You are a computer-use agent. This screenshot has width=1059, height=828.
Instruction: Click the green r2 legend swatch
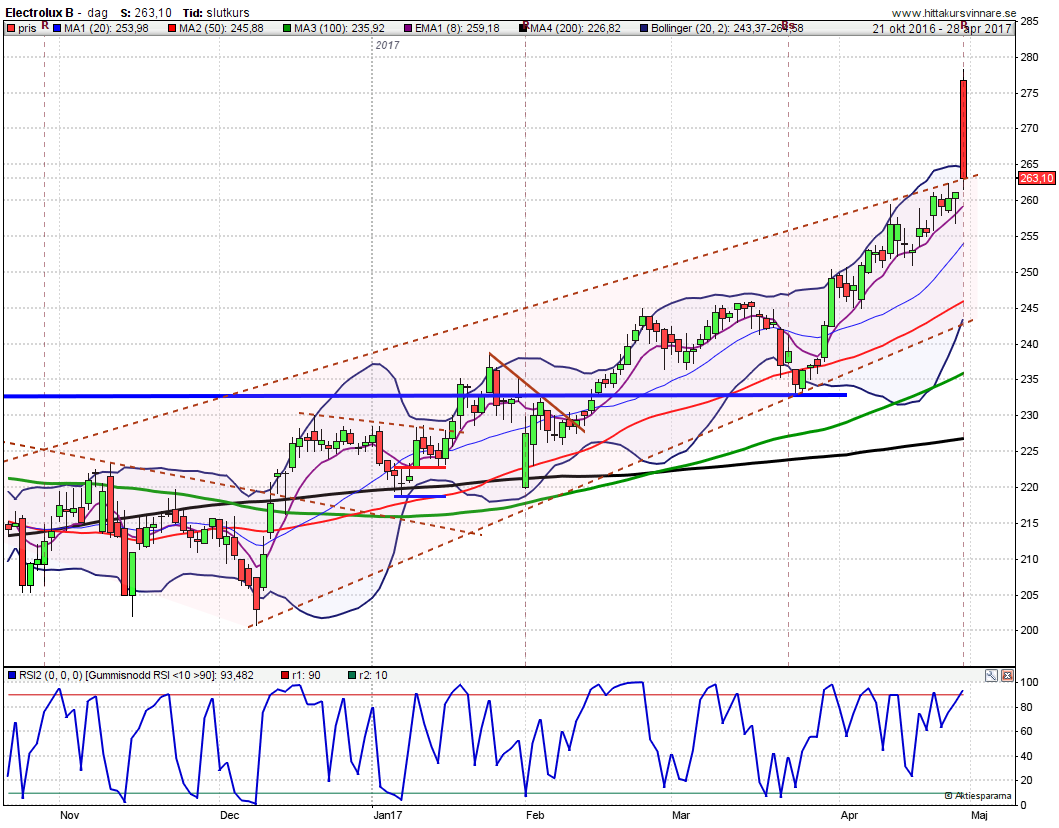pyautogui.click(x=351, y=675)
